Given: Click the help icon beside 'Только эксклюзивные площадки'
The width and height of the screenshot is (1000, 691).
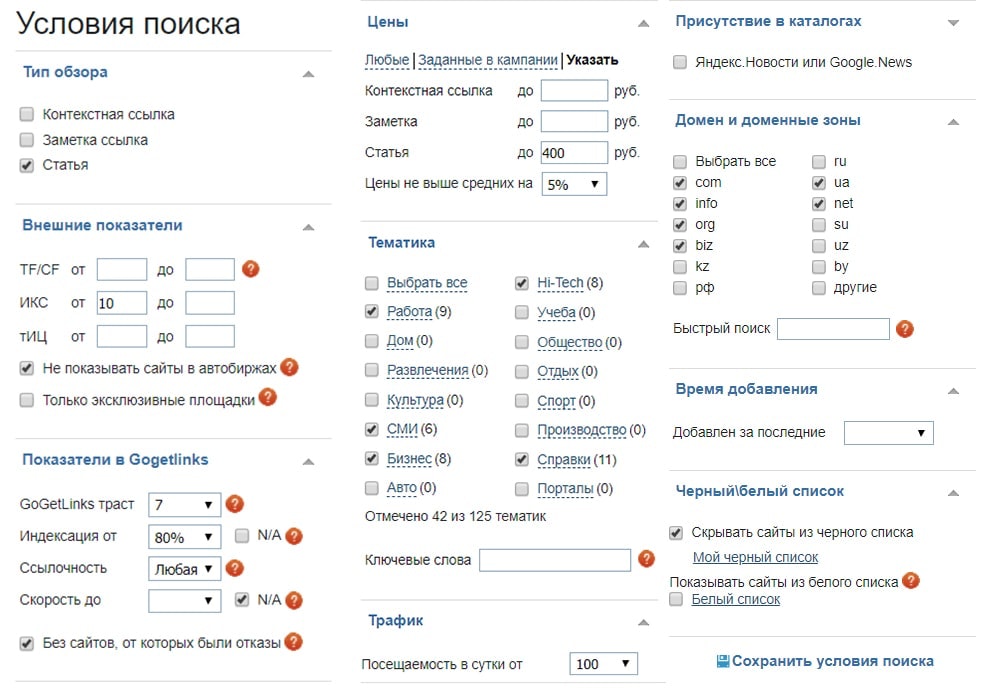Looking at the screenshot, I should pos(267,396).
